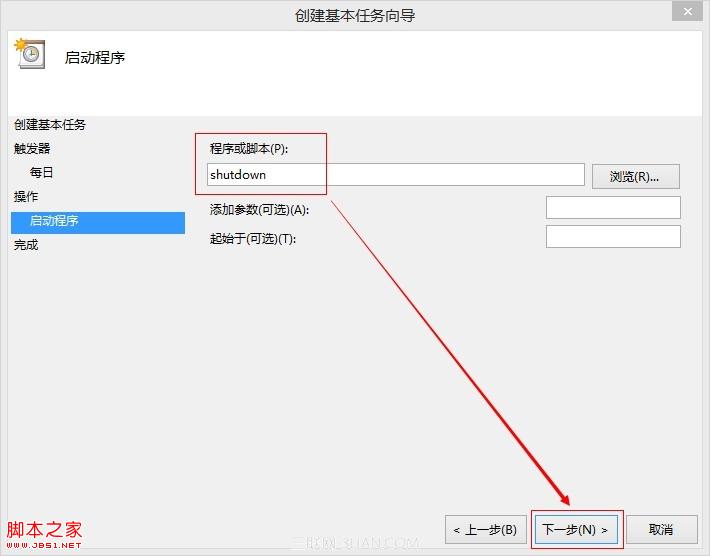Click the 创建基本任务向导 window title
This screenshot has height=556, width=710.
[355, 16]
